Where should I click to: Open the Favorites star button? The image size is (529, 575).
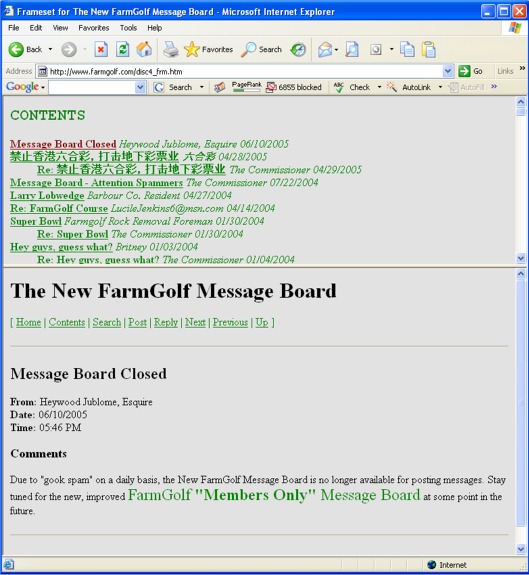pos(208,50)
